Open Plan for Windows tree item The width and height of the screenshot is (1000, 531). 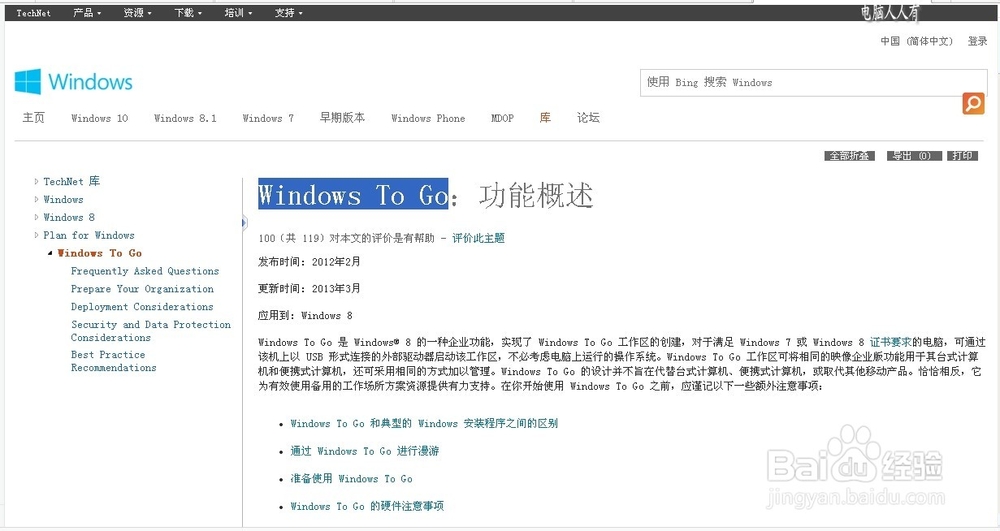point(89,235)
